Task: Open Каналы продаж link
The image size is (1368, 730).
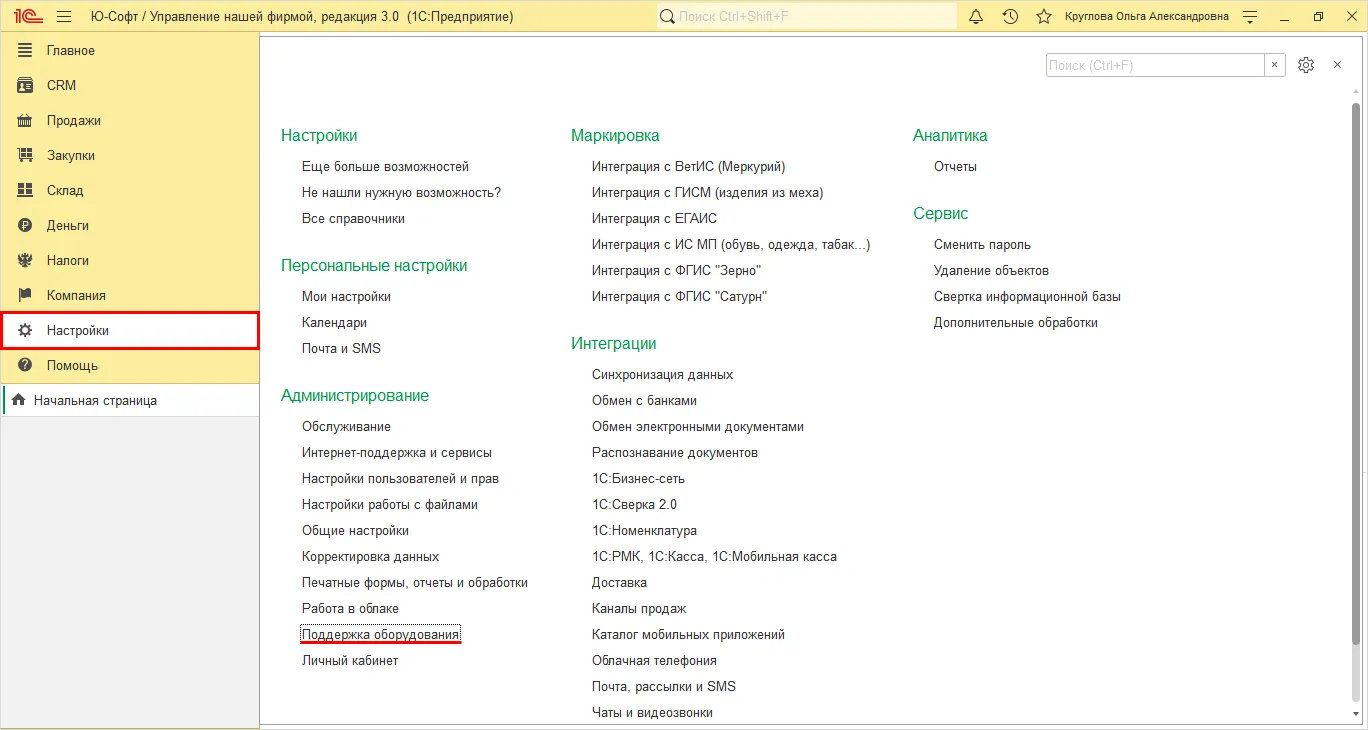Action: [x=639, y=608]
